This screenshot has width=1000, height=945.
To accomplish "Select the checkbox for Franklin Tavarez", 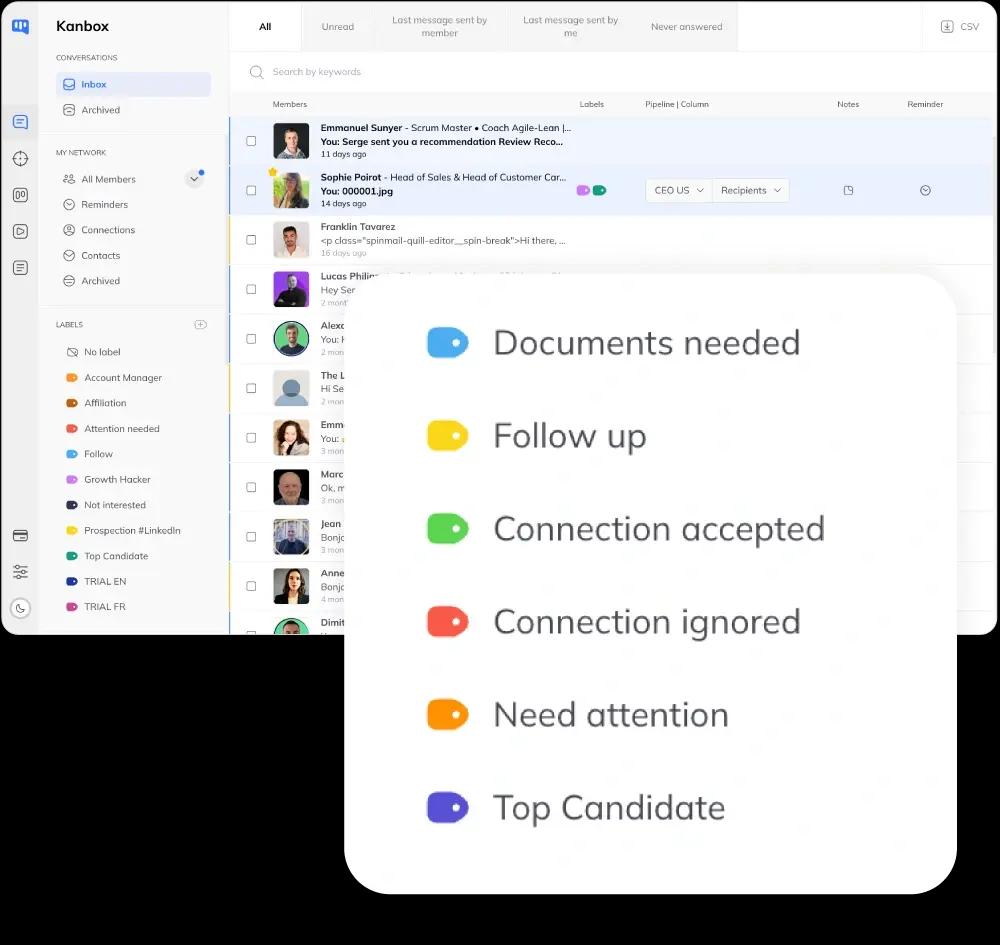I will (x=251, y=240).
